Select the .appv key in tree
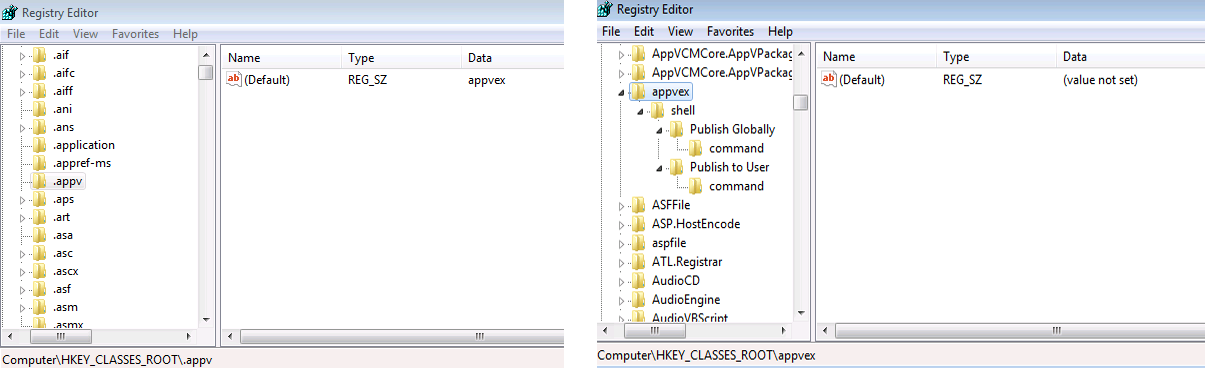 [x=68, y=181]
